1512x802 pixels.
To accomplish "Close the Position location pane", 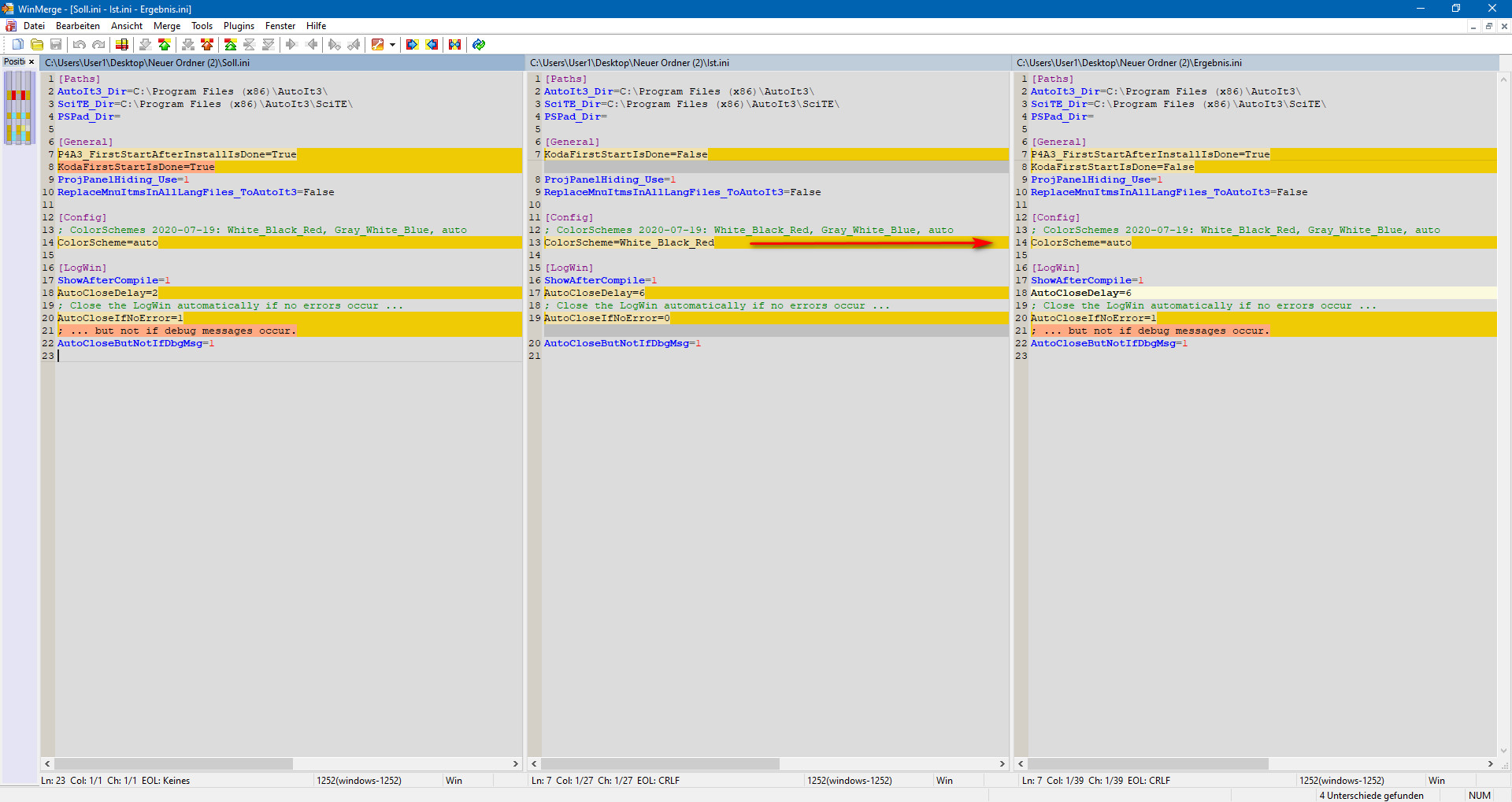I will [x=31, y=62].
